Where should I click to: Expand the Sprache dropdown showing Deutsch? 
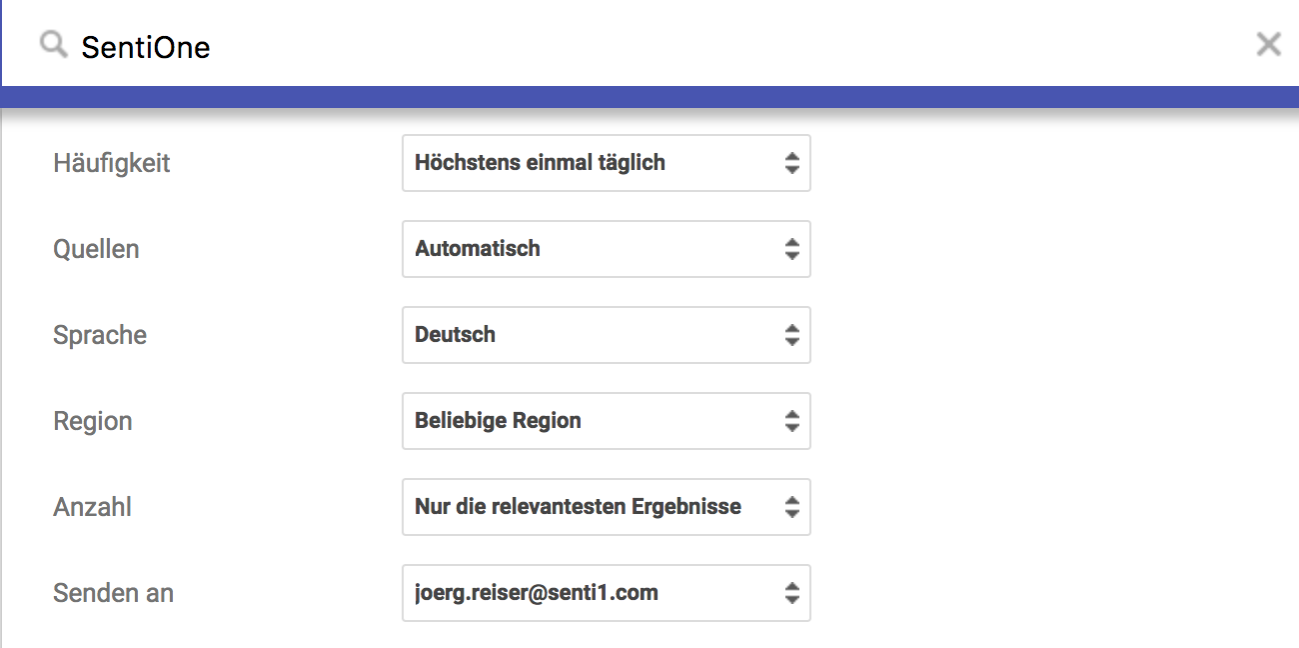tap(605, 335)
